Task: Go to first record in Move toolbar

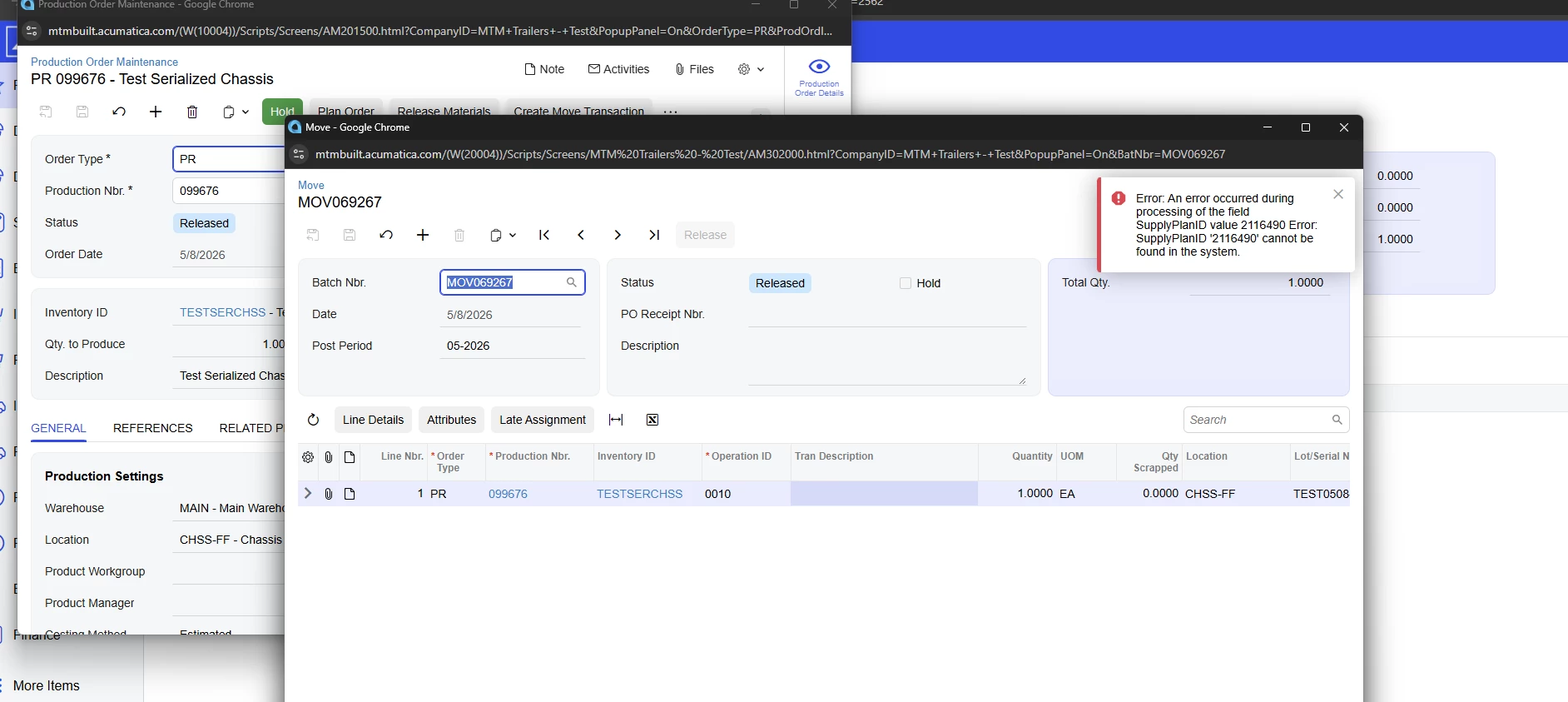Action: [544, 235]
